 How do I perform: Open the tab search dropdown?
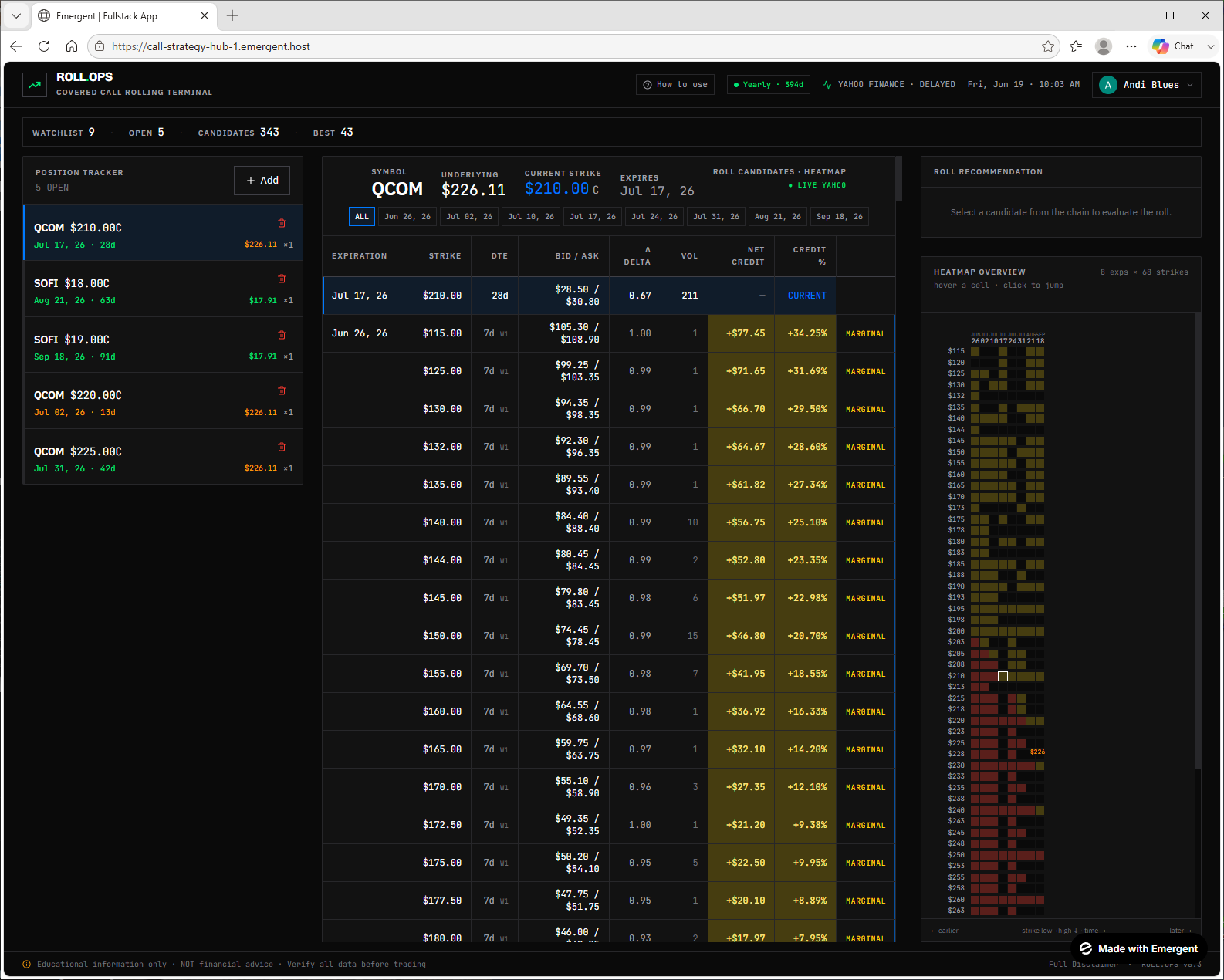pyautogui.click(x=15, y=15)
